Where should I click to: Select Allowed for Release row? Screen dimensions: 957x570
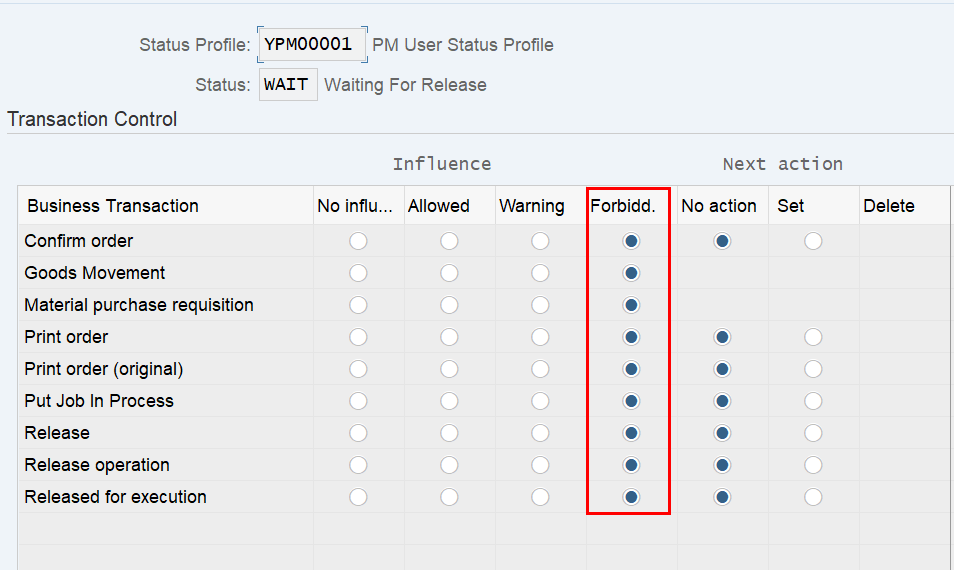[449, 433]
